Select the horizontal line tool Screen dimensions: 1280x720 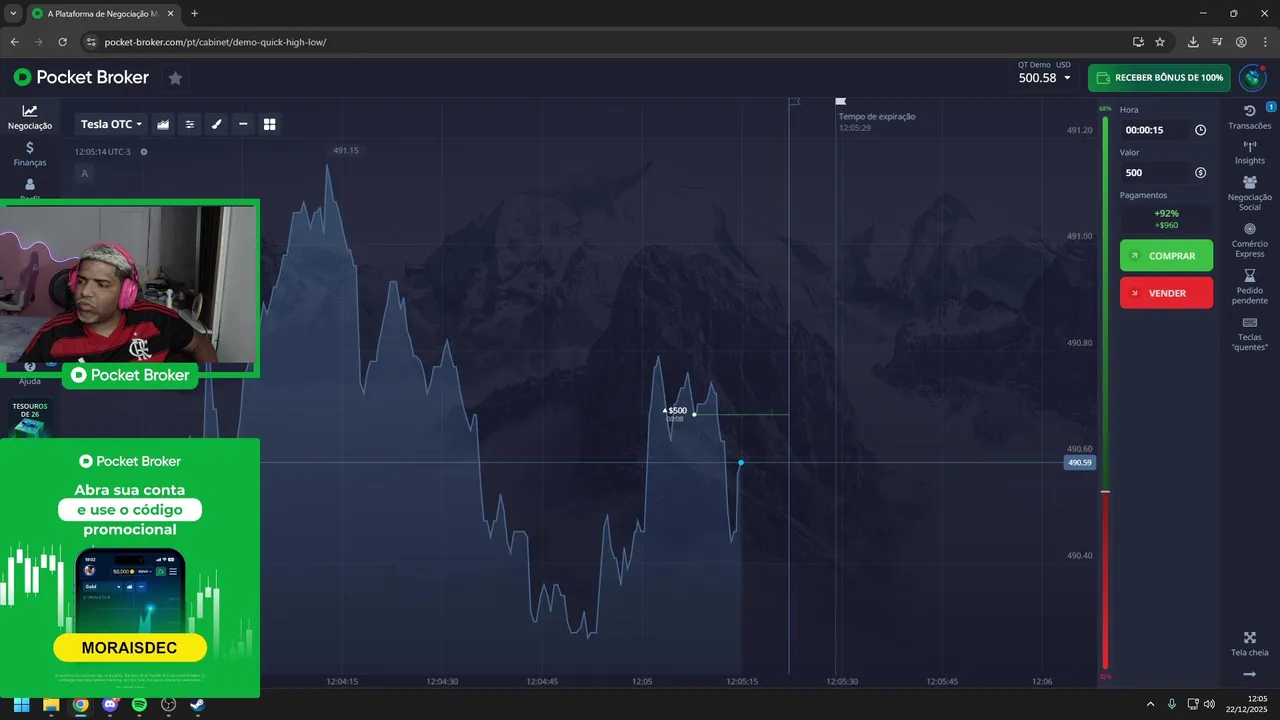pos(243,124)
